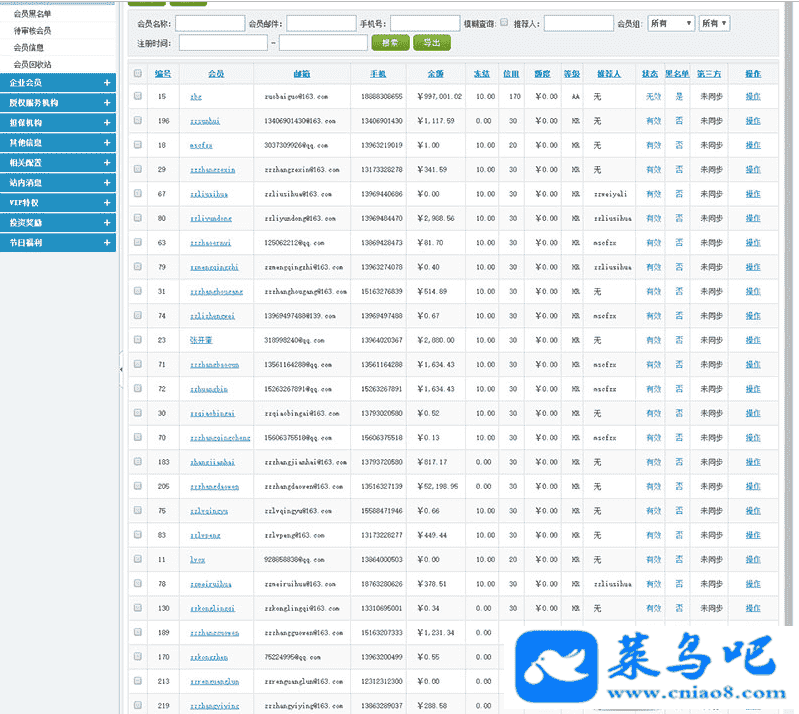Click plus icon beside 站内消息
799x714 pixels.
pyautogui.click(x=107, y=183)
